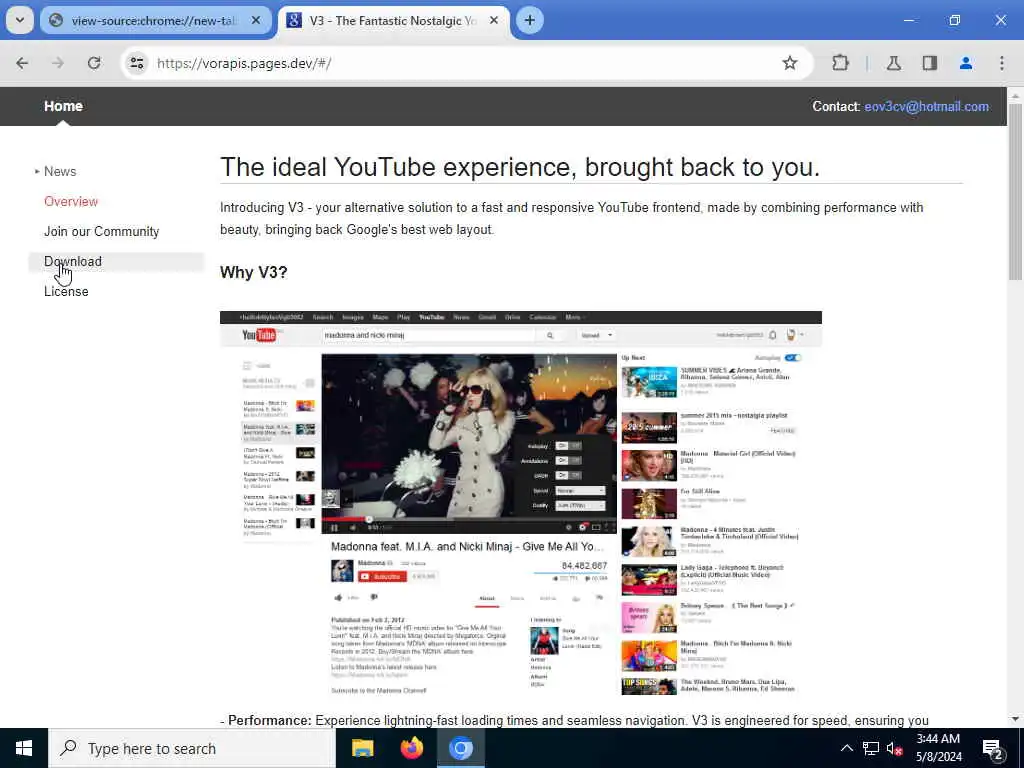Click the 'Why V3?' heading
This screenshot has width=1024, height=768.
[253, 272]
